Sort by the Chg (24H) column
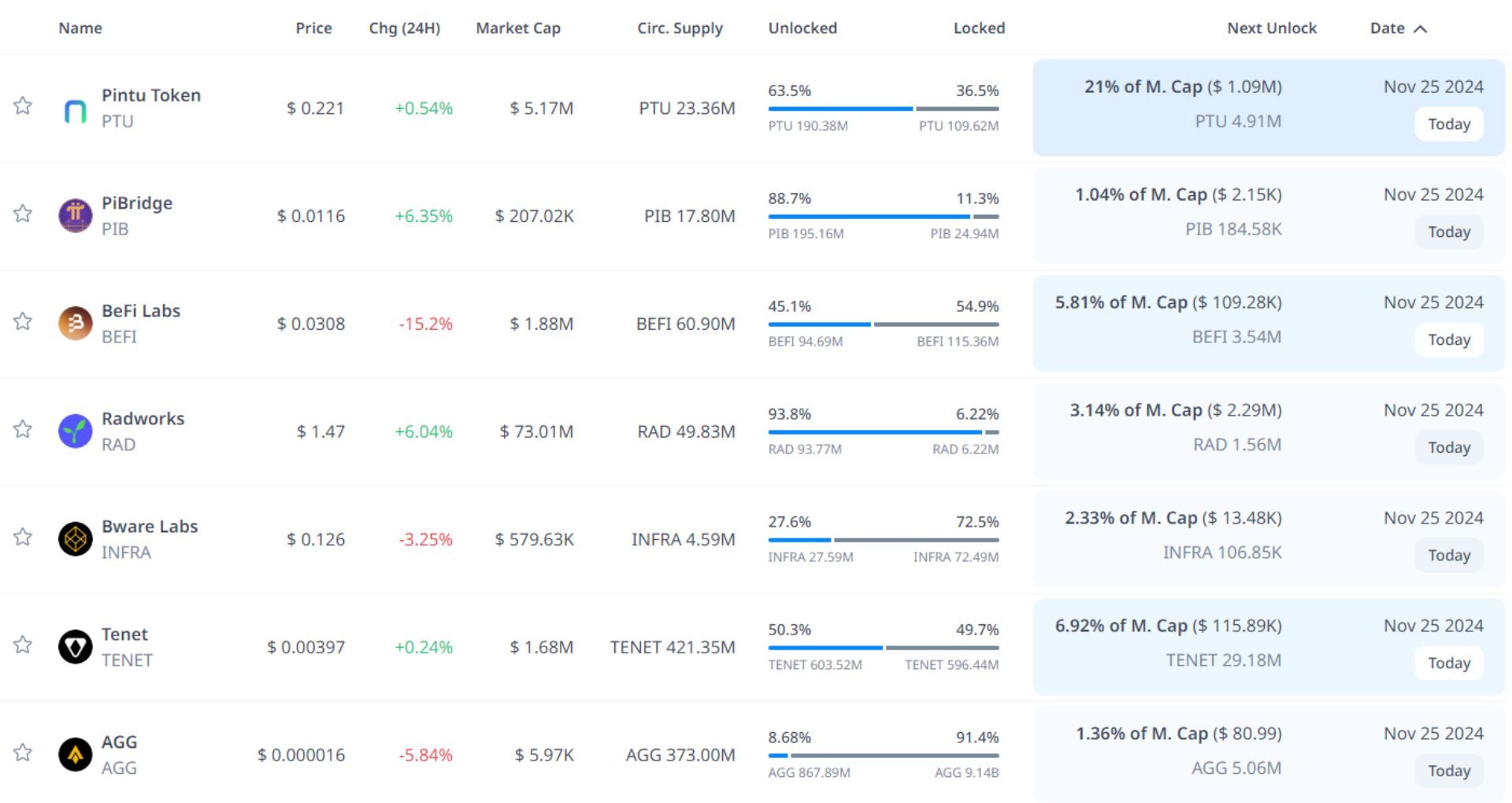Viewport: 1512px width, 803px height. point(404,28)
